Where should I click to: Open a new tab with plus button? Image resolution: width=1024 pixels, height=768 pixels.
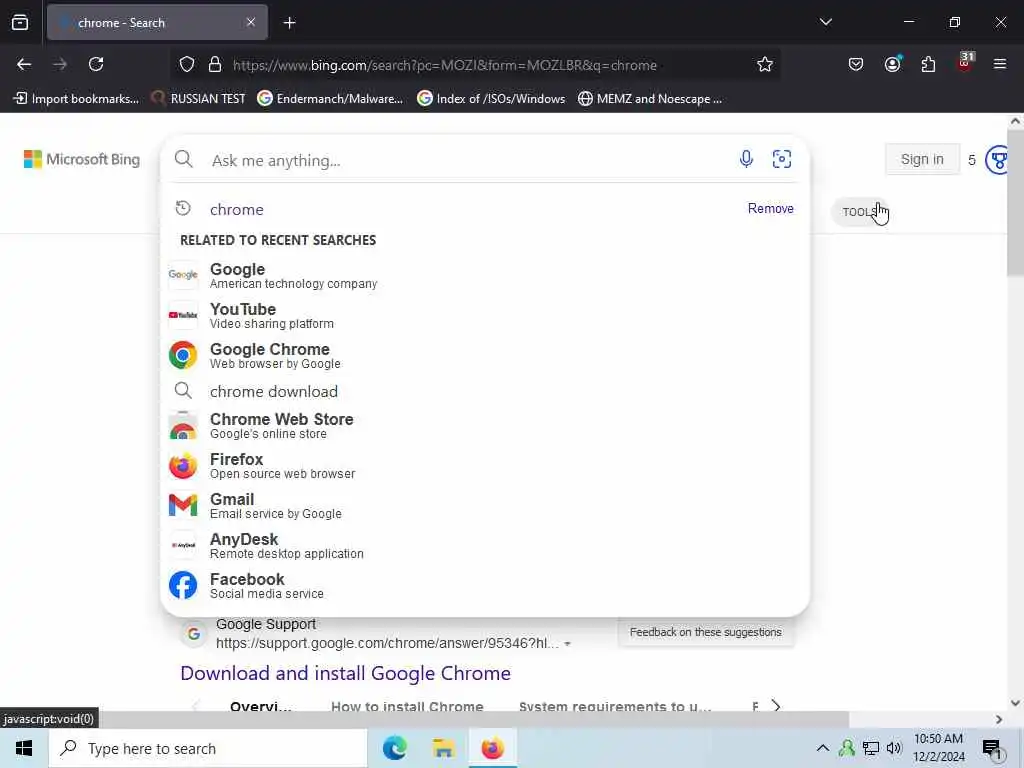pyautogui.click(x=289, y=23)
